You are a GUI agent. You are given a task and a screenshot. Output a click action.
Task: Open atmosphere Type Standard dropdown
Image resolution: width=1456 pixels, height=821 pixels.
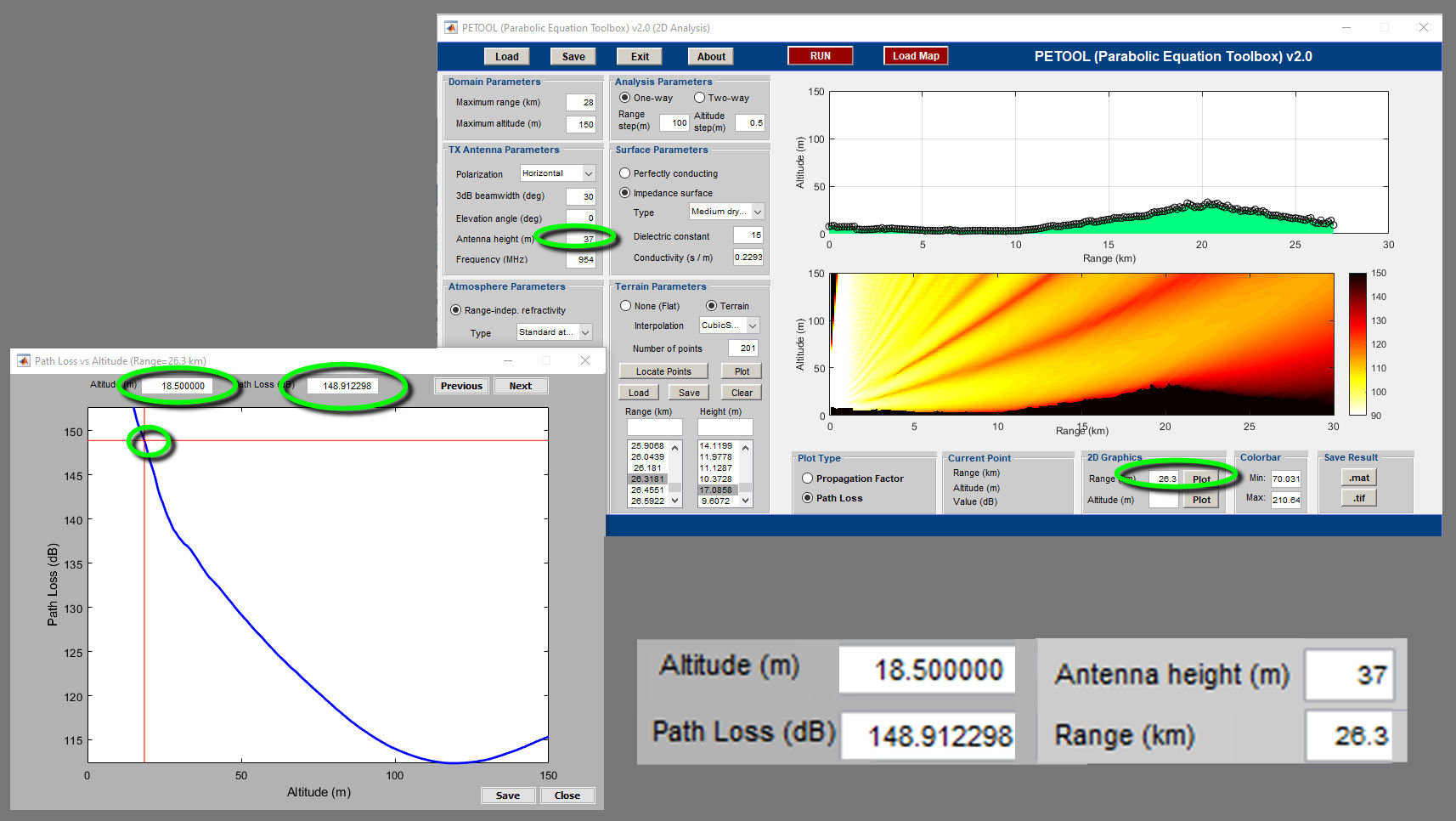[x=555, y=332]
